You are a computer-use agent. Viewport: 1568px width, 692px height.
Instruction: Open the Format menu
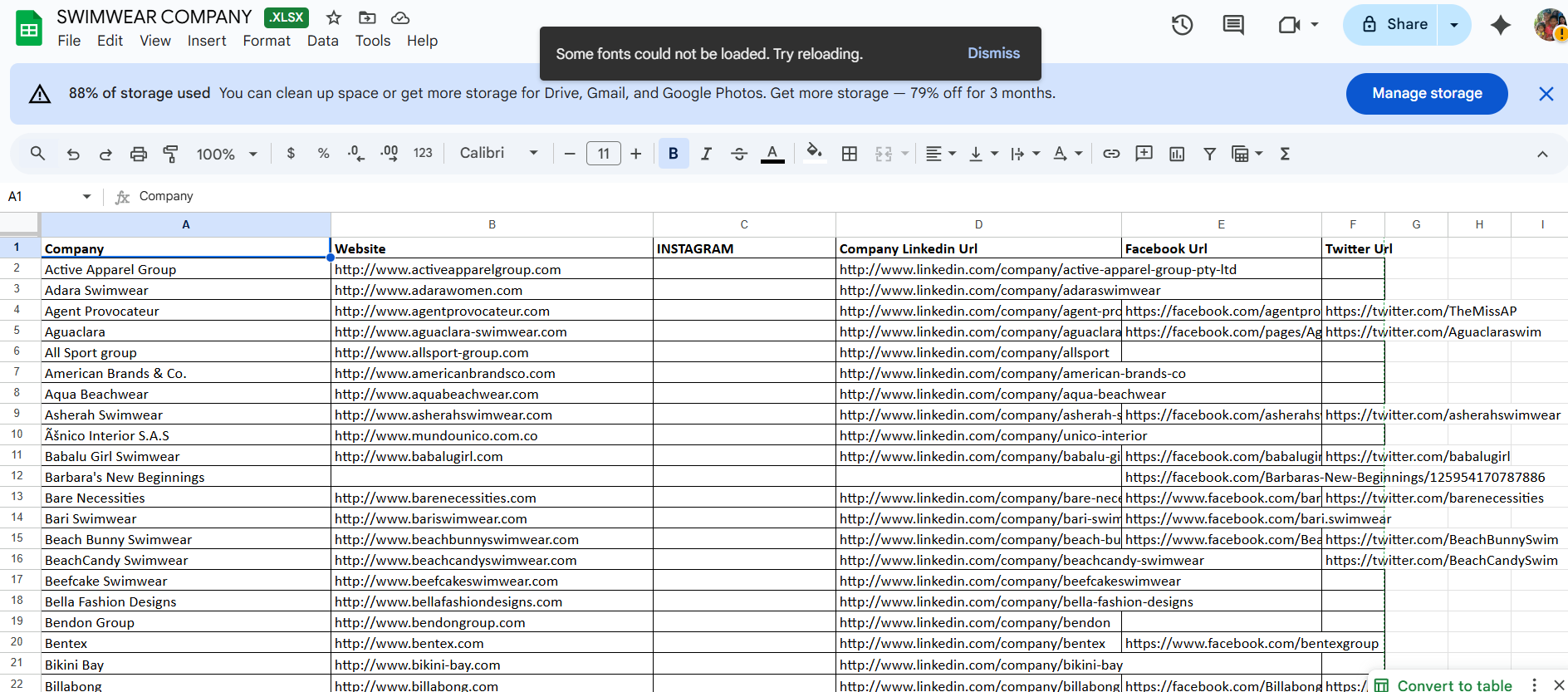point(267,41)
